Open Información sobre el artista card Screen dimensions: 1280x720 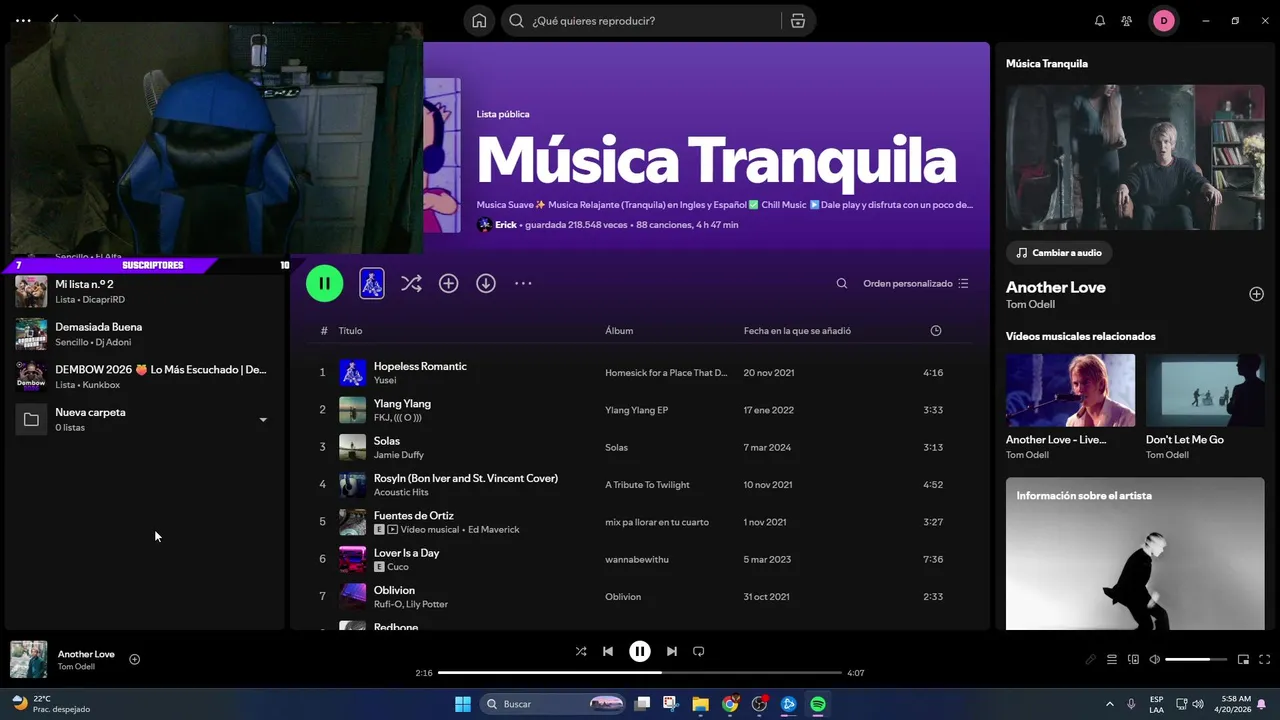point(1135,554)
